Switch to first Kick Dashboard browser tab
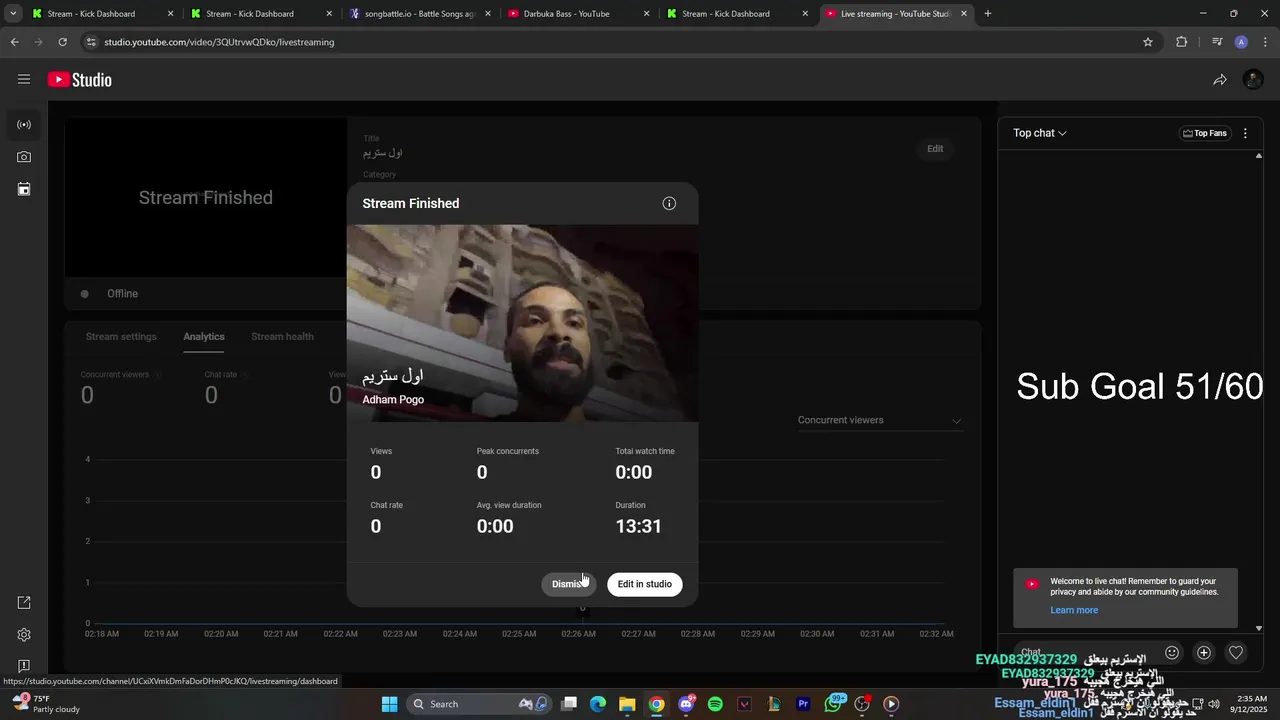This screenshot has height=720, width=1280. tap(100, 14)
